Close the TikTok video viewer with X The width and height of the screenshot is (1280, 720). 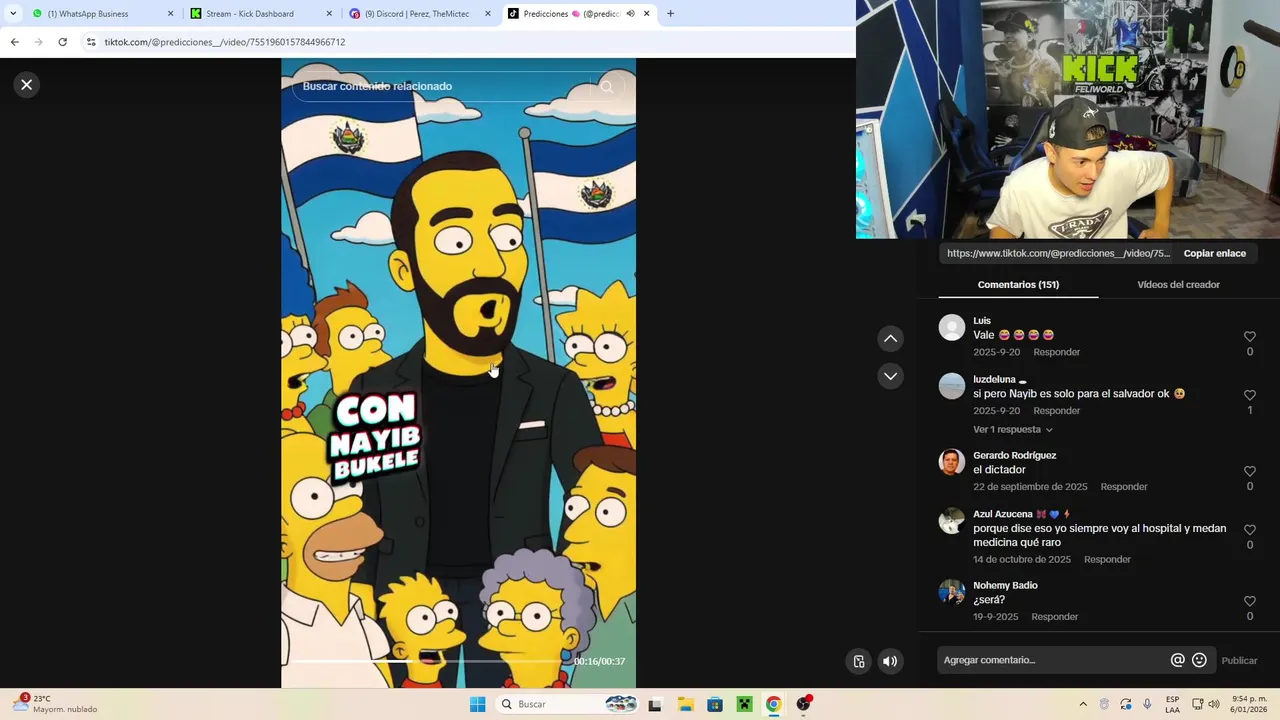pyautogui.click(x=27, y=85)
